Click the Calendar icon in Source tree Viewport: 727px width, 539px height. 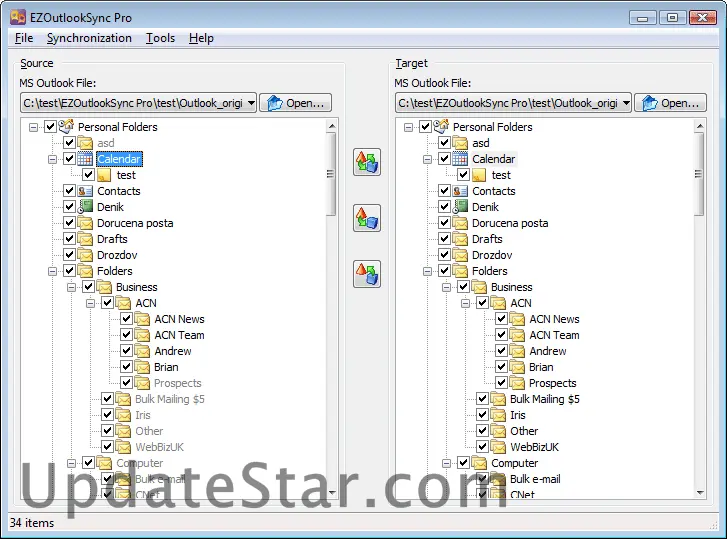[x=85, y=159]
